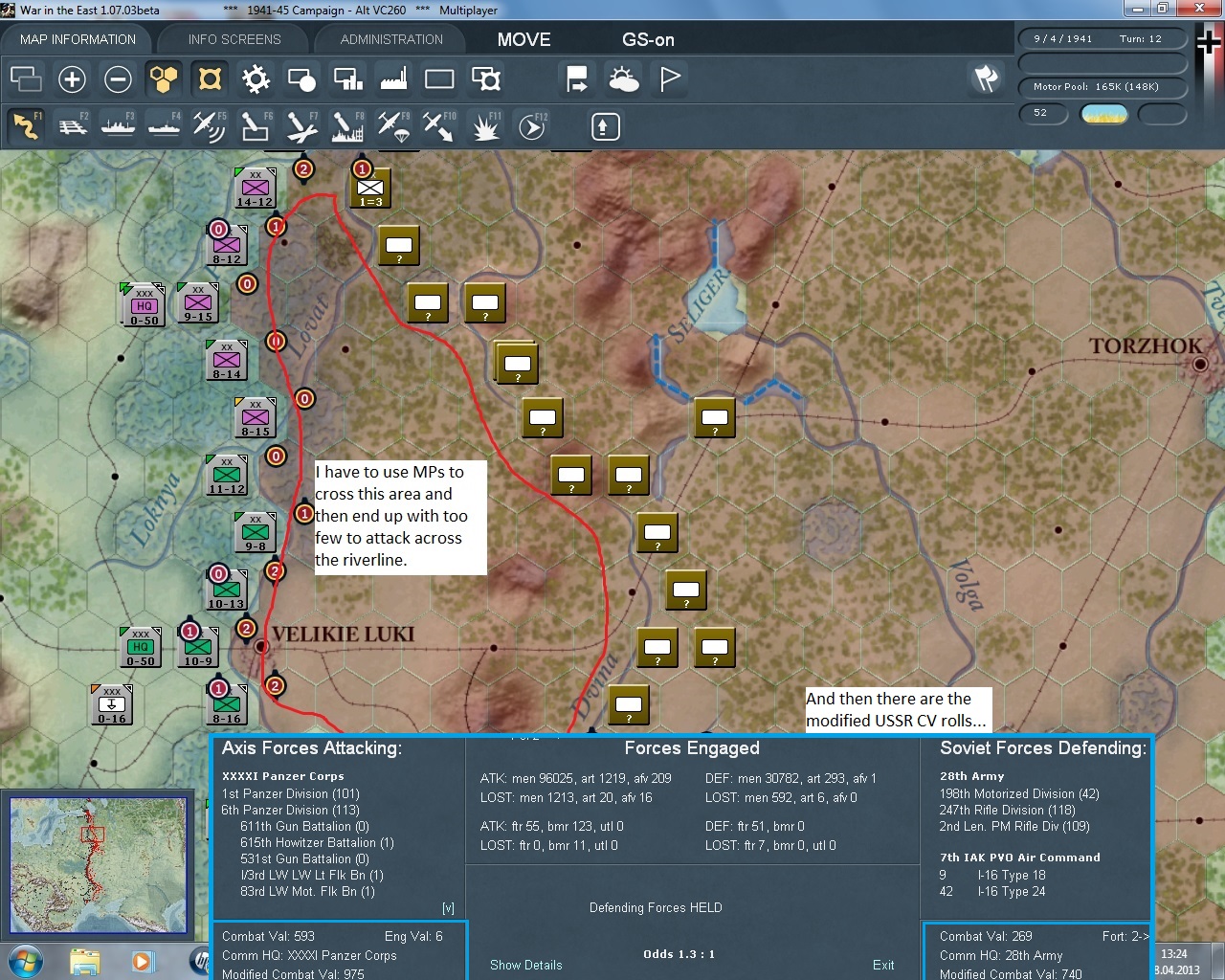This screenshot has height=980, width=1225.
Task: Click the pennant flag icon
Action: 670,79
